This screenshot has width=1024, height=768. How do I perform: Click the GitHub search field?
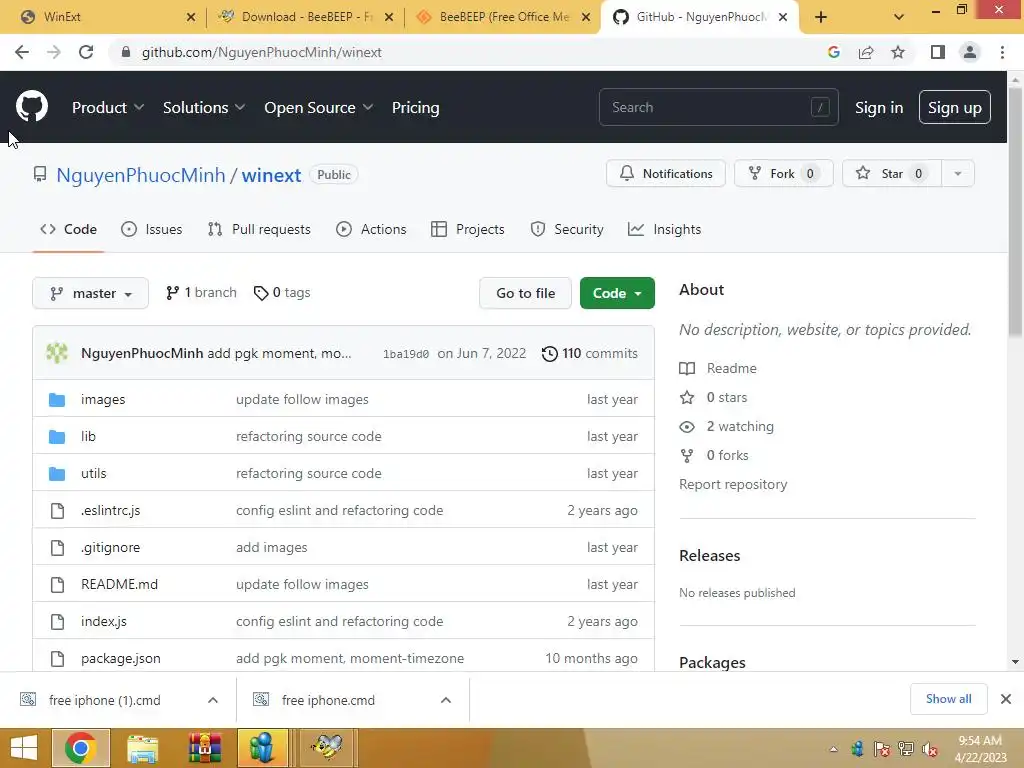tap(718, 107)
